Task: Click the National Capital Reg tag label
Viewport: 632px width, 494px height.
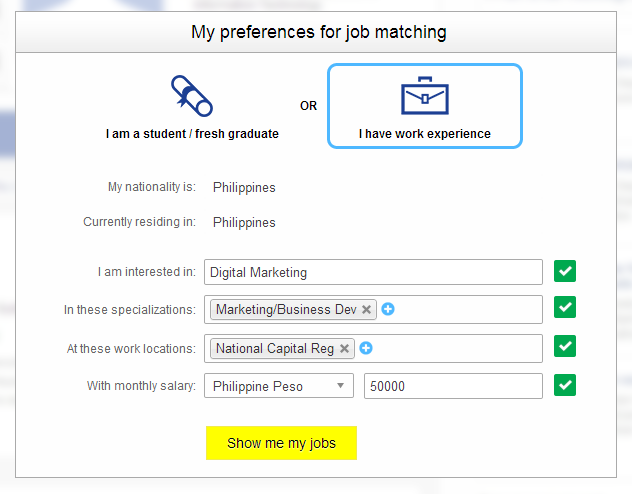Action: tap(275, 349)
